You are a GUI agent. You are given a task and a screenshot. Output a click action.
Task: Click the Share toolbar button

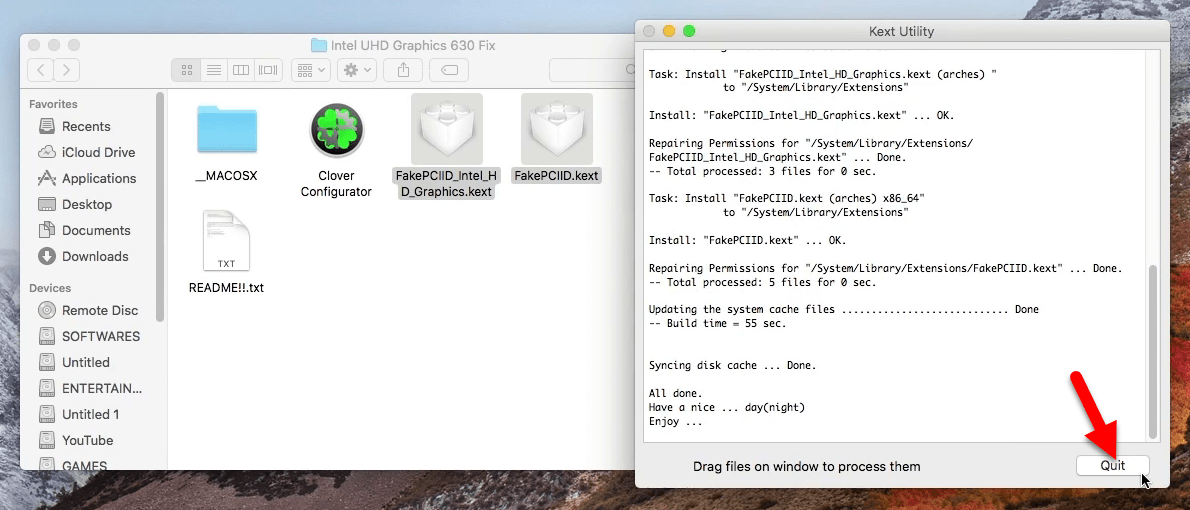(404, 70)
